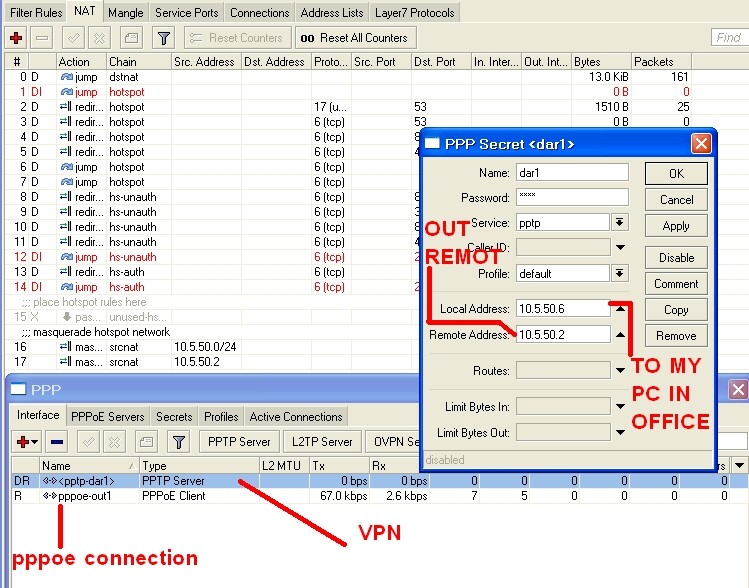This screenshot has width=749, height=588.
Task: Apply the PPP Secret changes
Action: (676, 226)
